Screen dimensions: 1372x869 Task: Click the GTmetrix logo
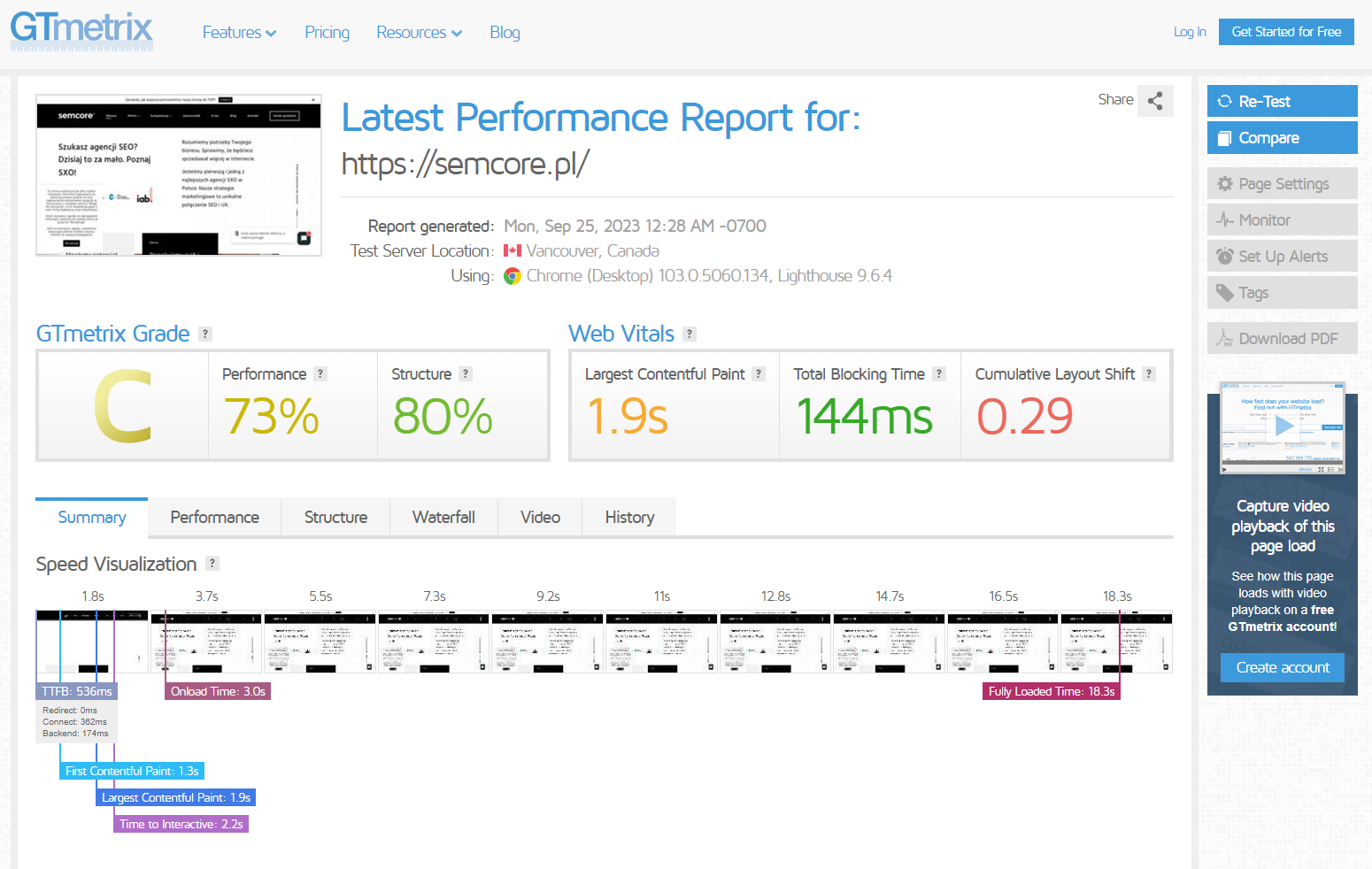pyautogui.click(x=81, y=30)
